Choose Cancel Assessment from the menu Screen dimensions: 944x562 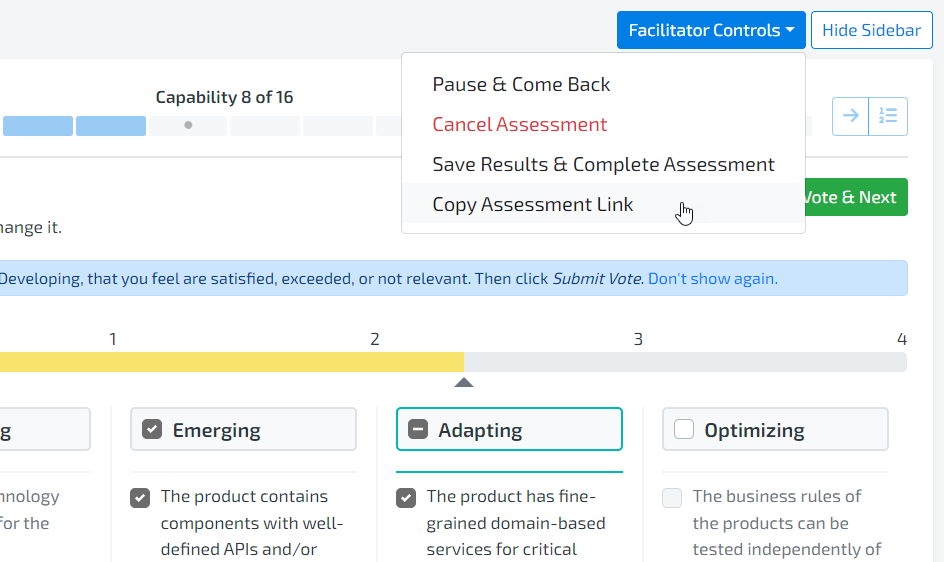[x=519, y=125]
